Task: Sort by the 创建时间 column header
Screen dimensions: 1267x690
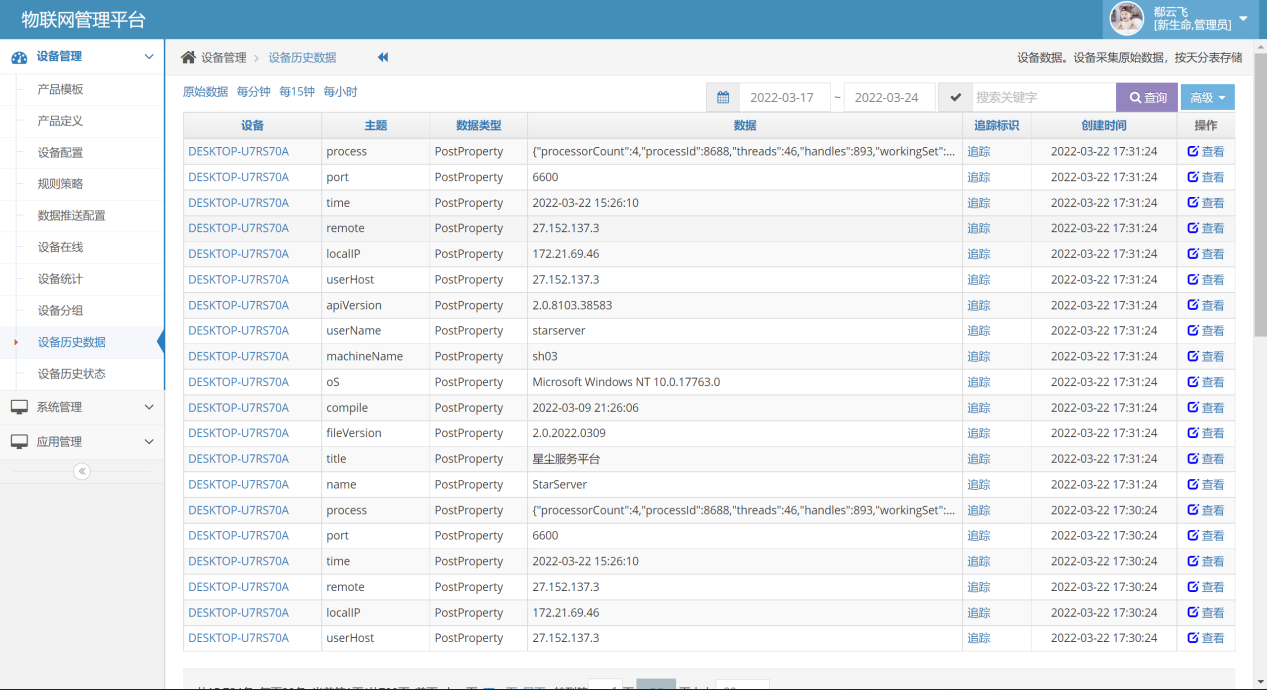Action: point(1103,126)
